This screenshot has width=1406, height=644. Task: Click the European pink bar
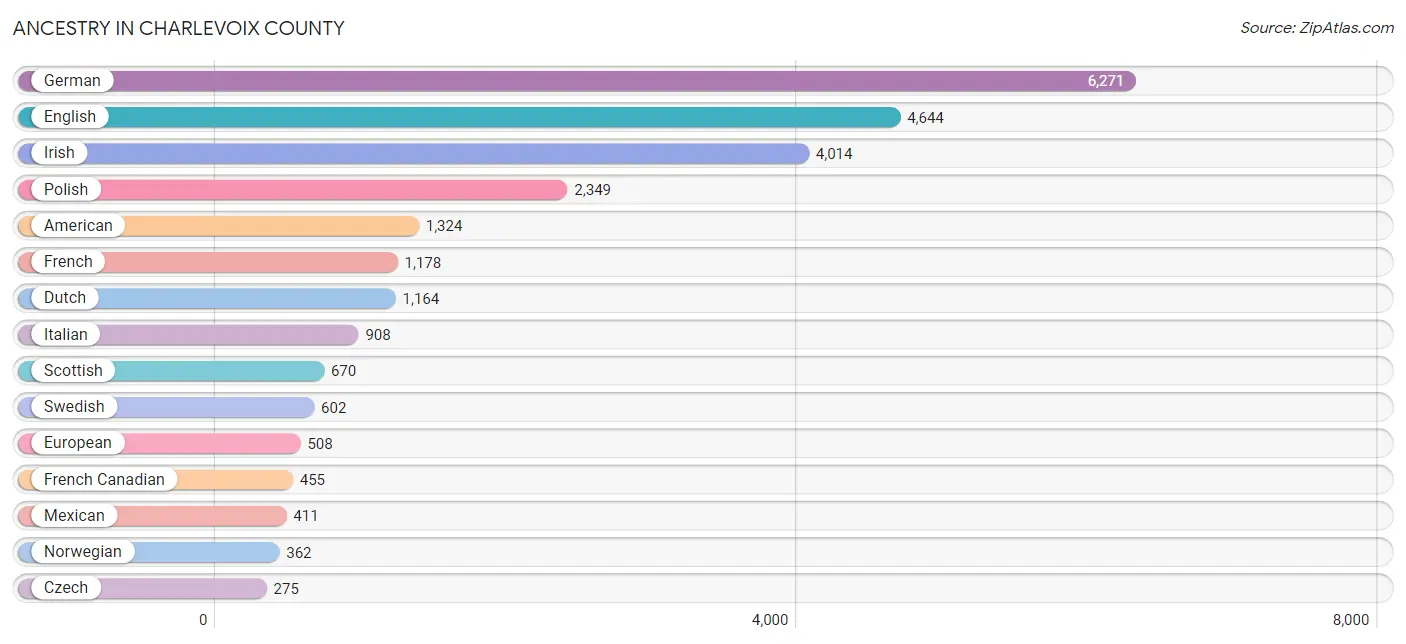click(x=159, y=443)
